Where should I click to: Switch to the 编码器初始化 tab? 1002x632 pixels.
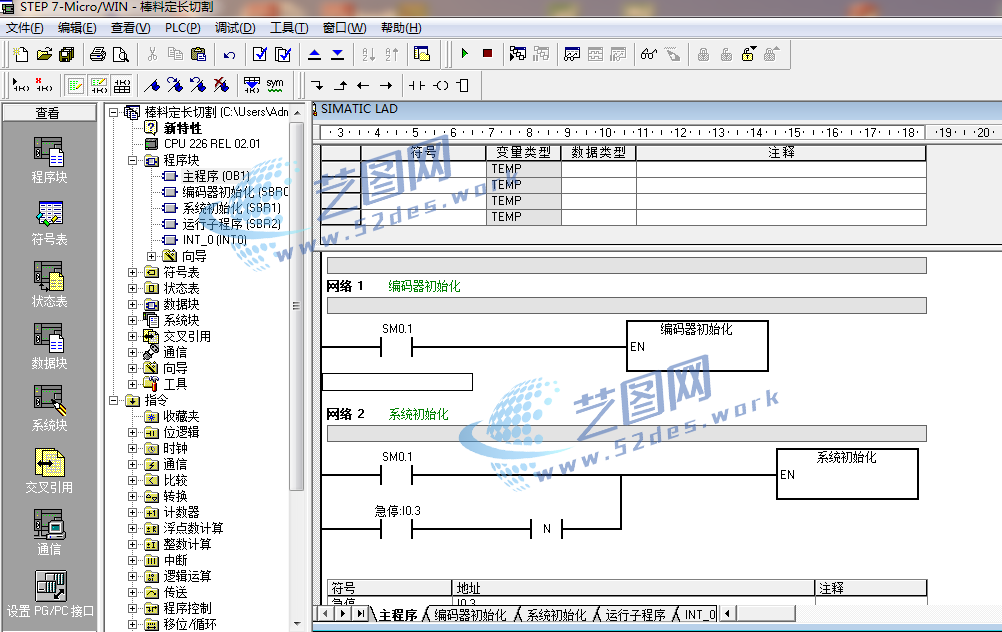pos(470,615)
